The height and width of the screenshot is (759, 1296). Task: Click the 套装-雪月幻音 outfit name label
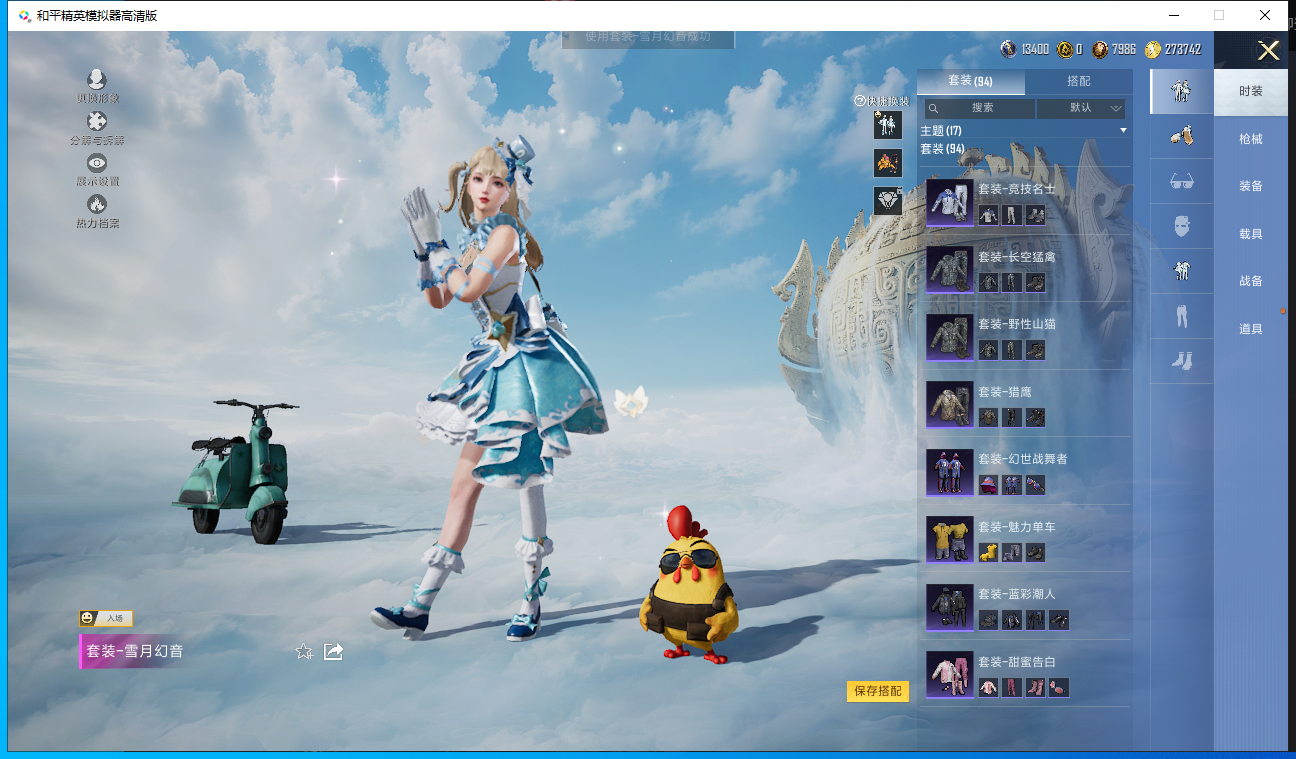pyautogui.click(x=135, y=651)
